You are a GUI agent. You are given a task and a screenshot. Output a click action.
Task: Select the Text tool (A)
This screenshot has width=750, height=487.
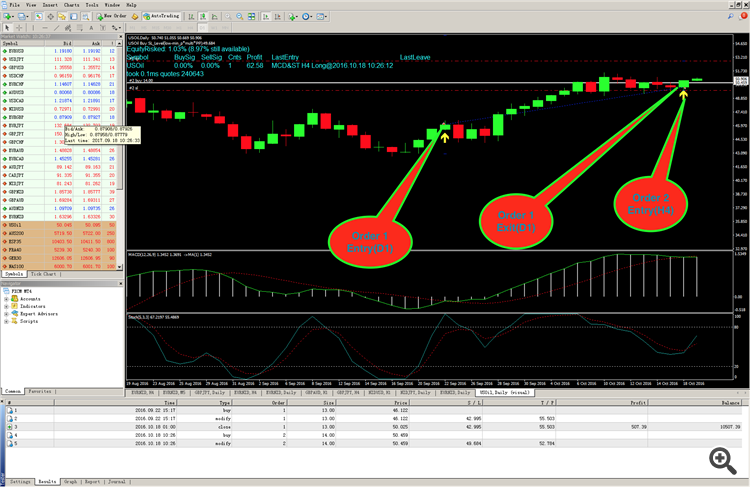(x=91, y=28)
